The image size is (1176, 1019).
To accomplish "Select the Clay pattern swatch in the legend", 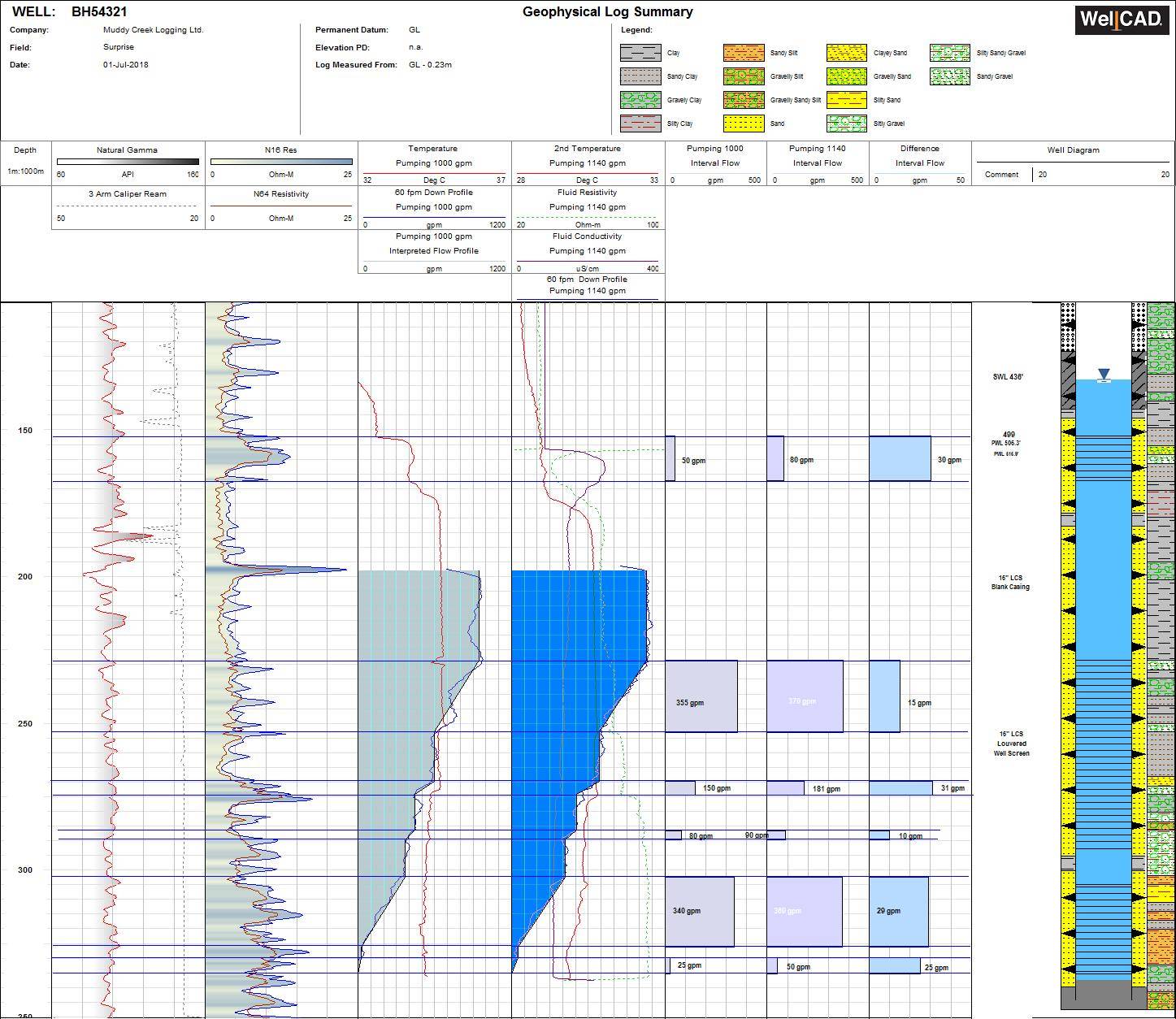I will click(x=639, y=53).
